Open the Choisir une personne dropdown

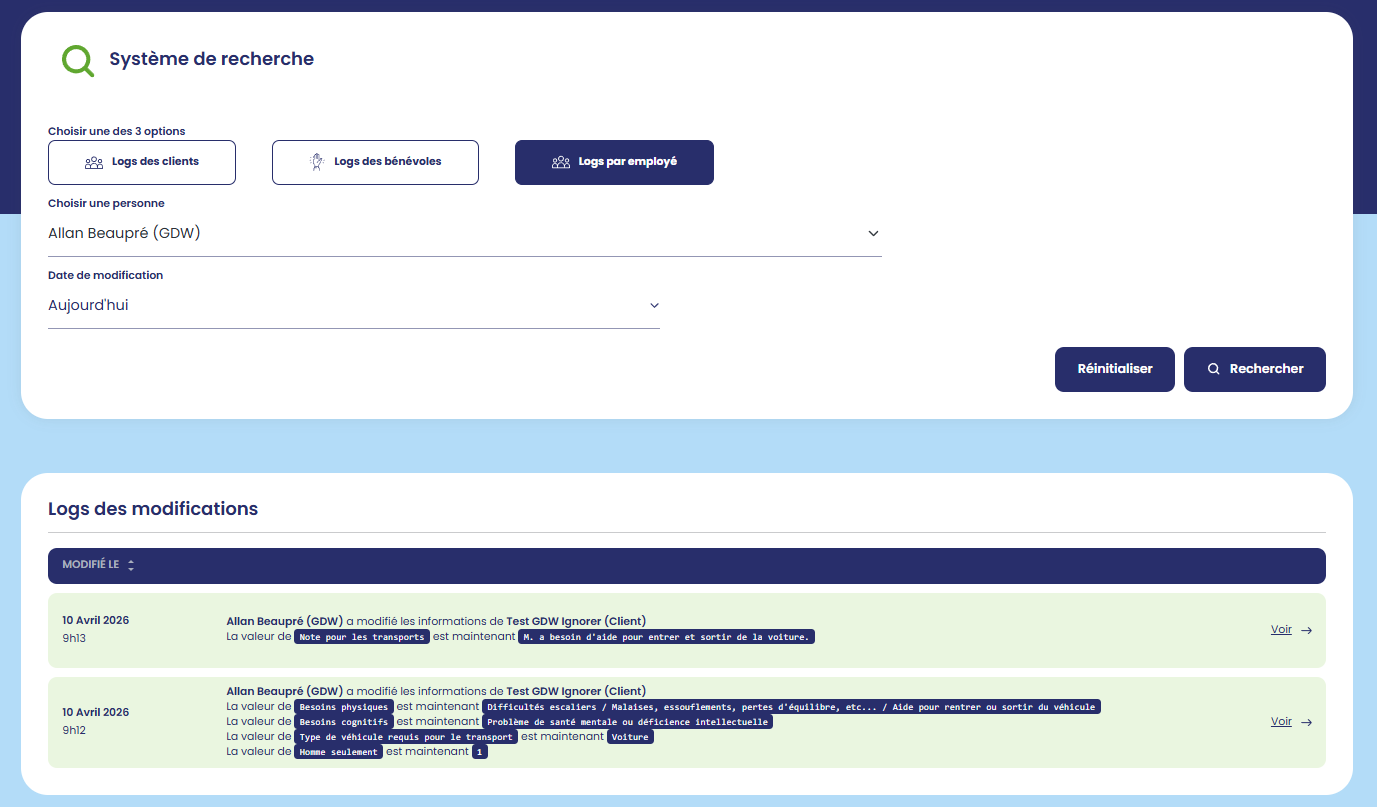[x=464, y=234]
